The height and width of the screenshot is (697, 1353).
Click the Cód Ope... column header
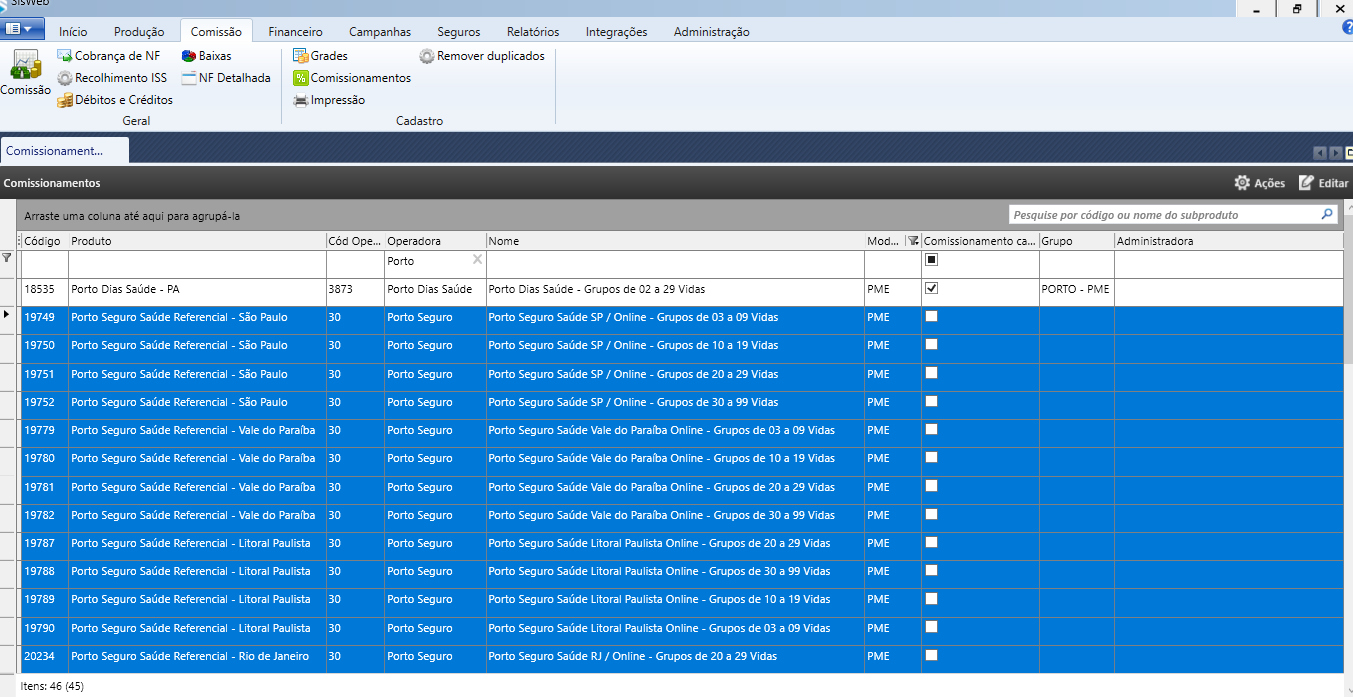355,241
